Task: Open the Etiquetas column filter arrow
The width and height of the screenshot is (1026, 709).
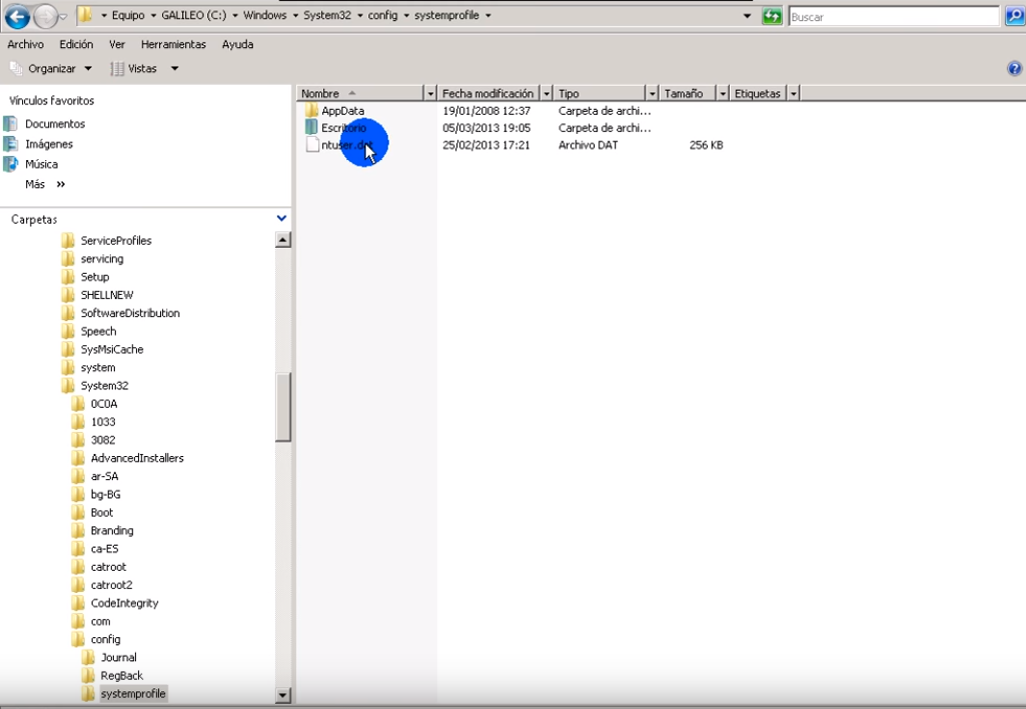Action: tap(793, 94)
